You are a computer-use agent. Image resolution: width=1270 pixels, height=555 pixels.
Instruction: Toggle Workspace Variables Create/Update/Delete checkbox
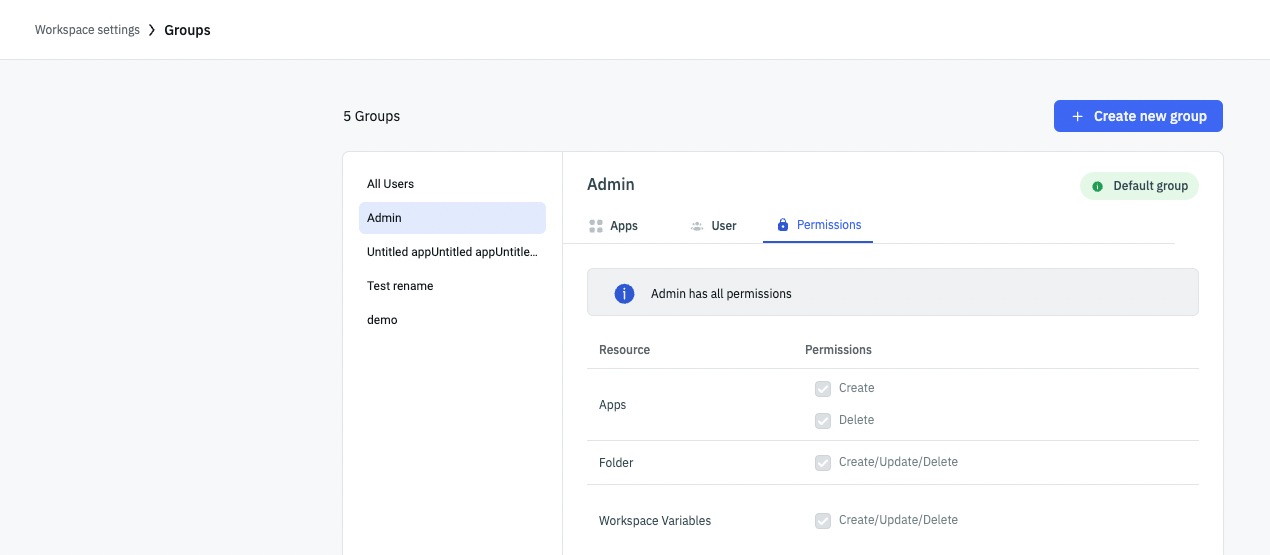point(823,521)
